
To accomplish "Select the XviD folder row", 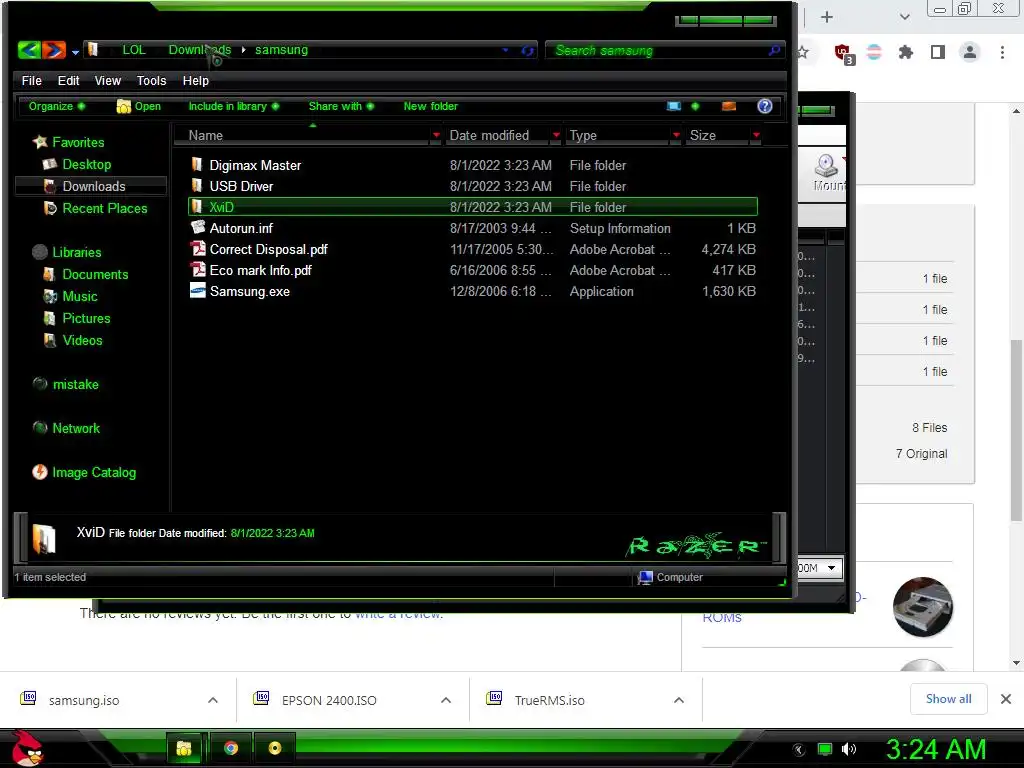I will tap(473, 207).
